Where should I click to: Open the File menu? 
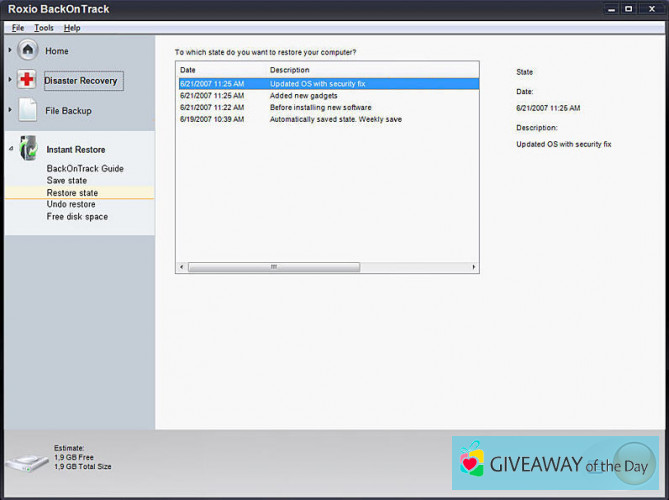[18, 28]
